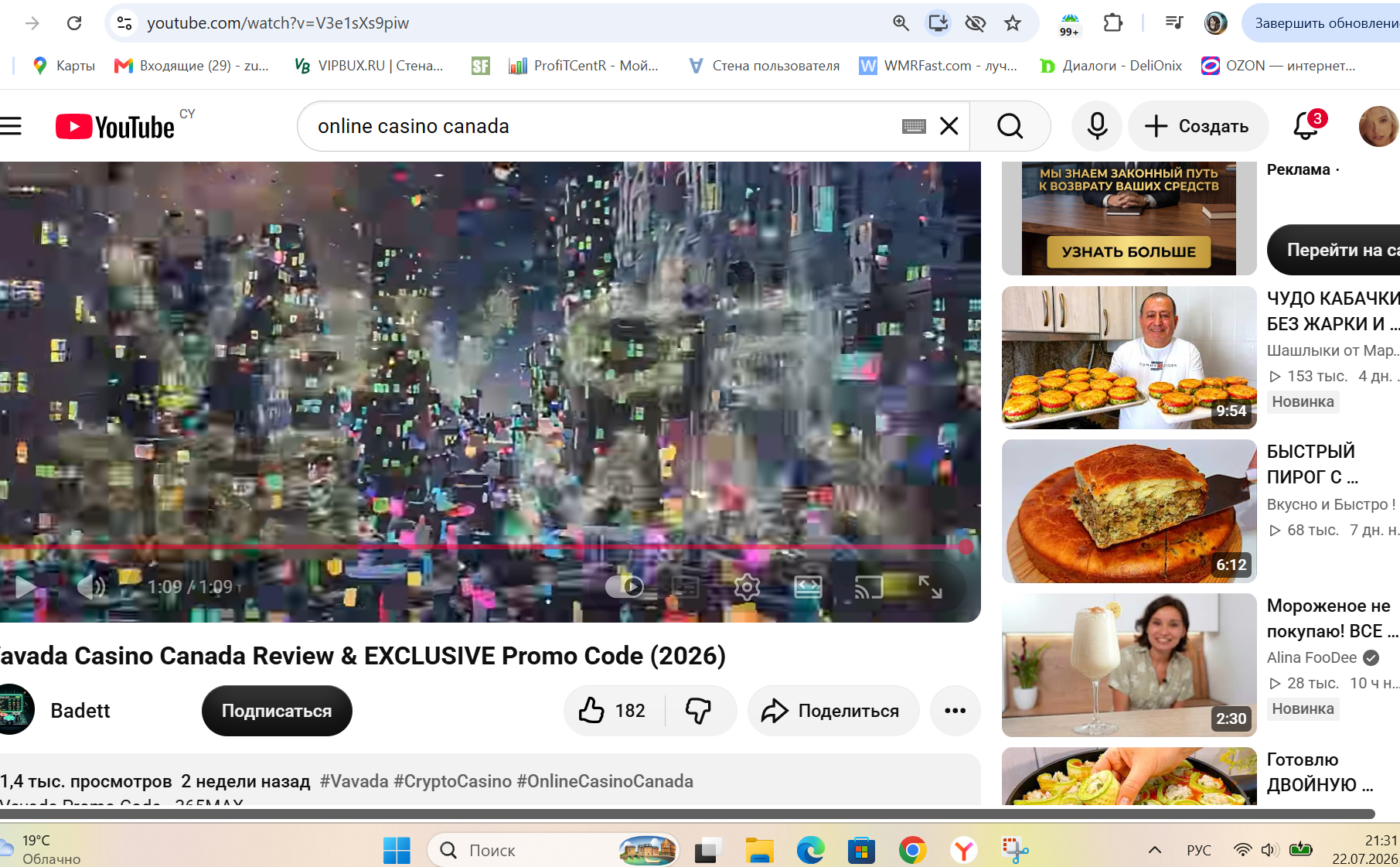The image size is (1400, 867).
Task: Start voice search with the microphone
Action: click(1097, 126)
